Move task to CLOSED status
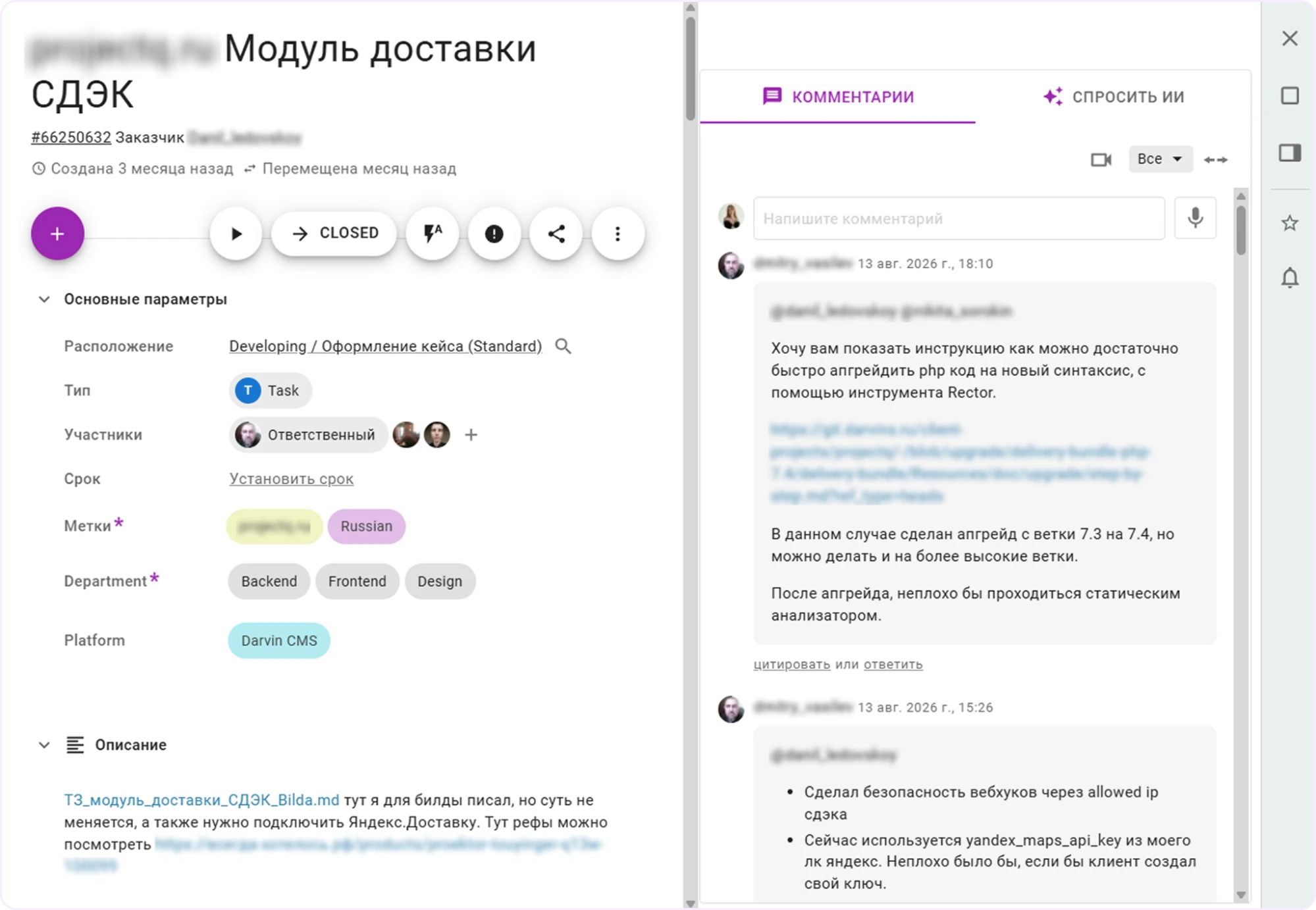1316x910 pixels. tap(334, 234)
